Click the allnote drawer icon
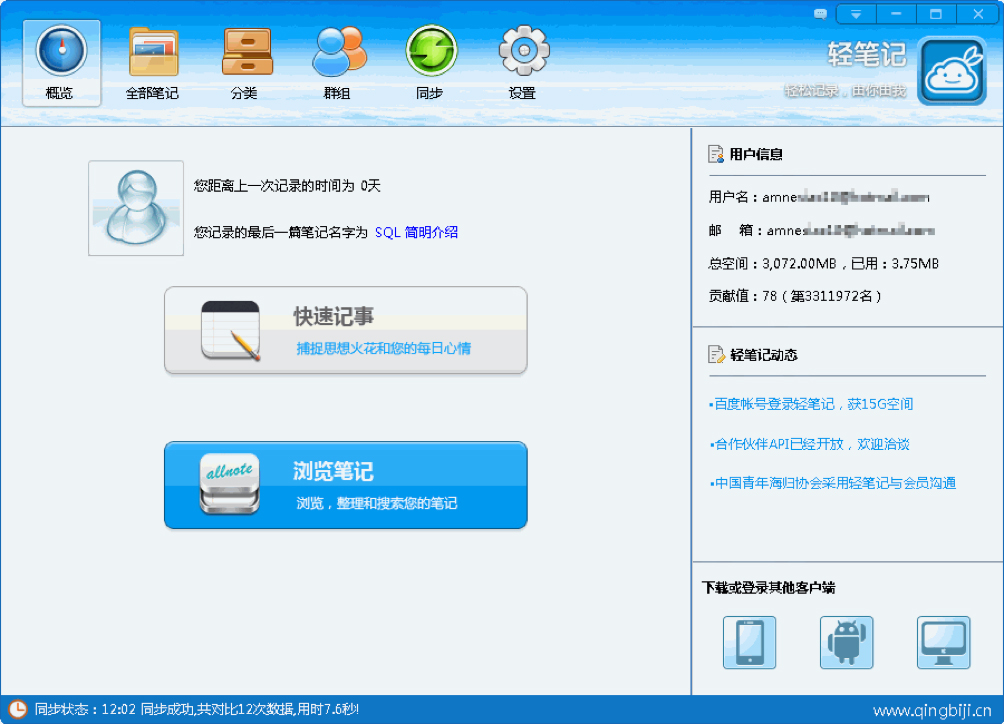The height and width of the screenshot is (724, 1004). [229, 484]
